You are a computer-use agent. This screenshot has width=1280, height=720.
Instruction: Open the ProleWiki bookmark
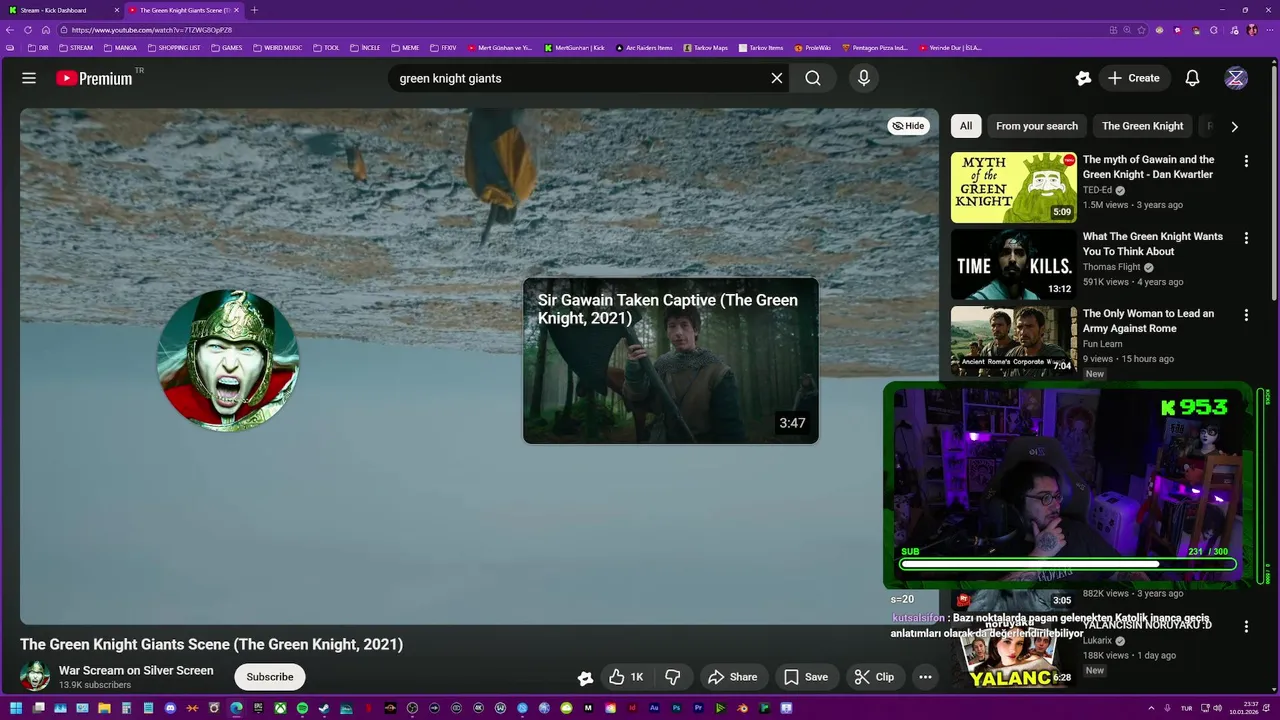point(813,47)
